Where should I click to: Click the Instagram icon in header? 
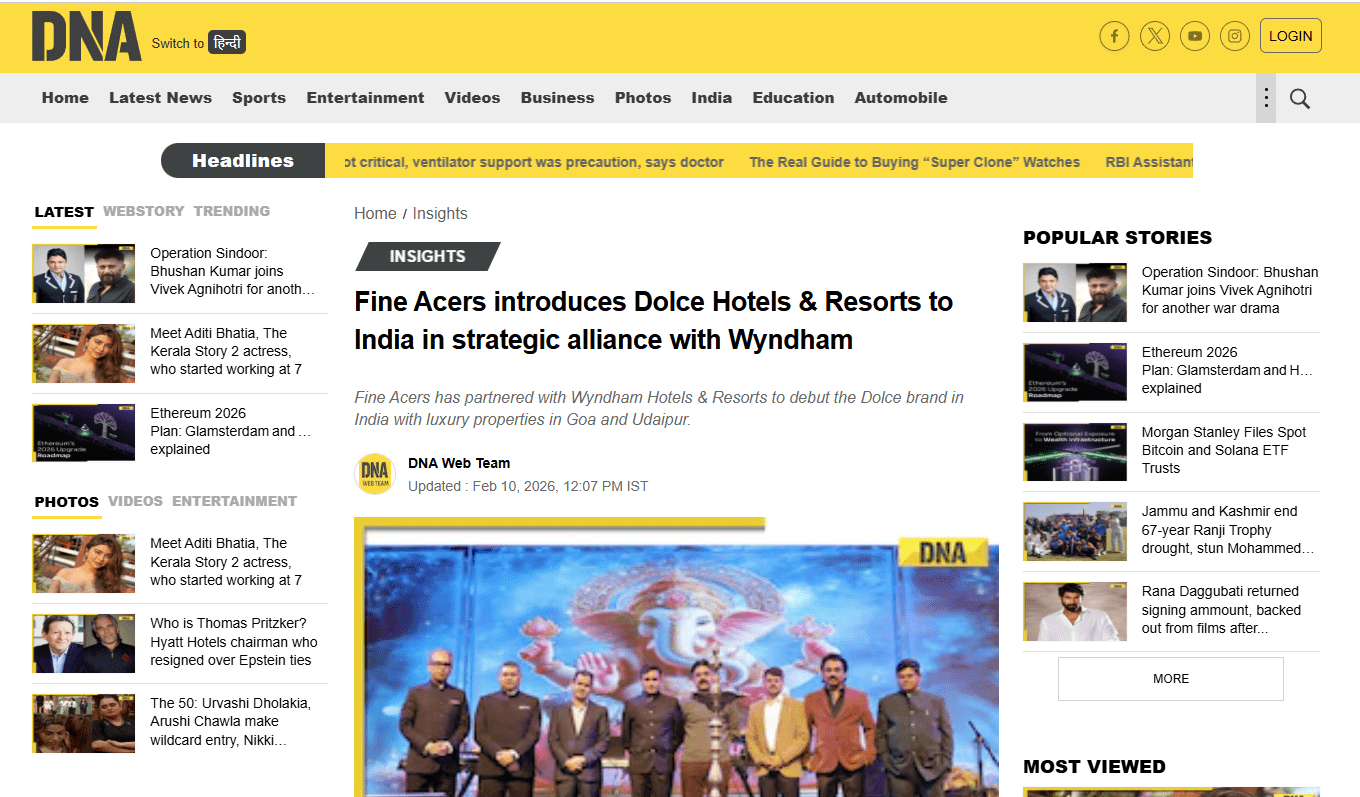click(1235, 37)
